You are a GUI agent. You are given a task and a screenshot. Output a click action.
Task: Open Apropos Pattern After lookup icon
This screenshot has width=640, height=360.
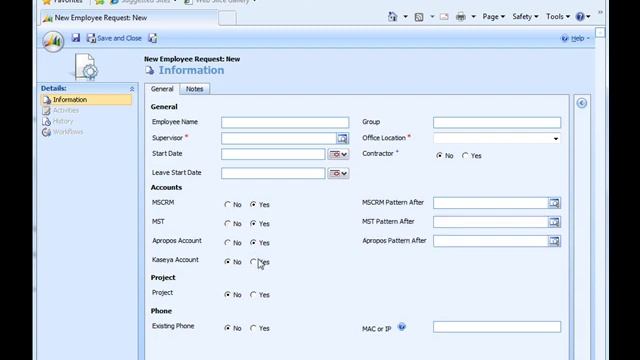[554, 241]
